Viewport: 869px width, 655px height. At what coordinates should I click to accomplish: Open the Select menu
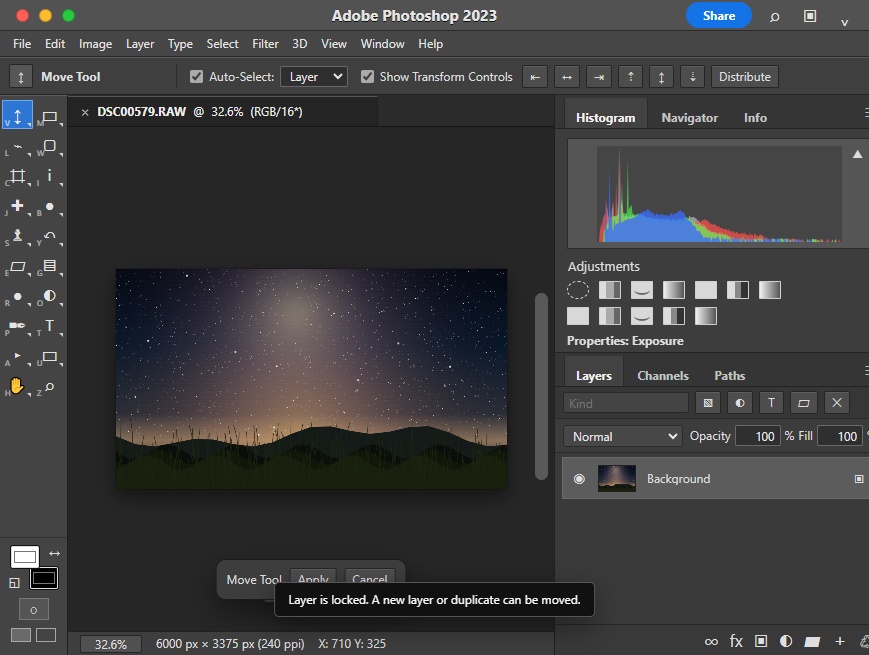(x=222, y=44)
